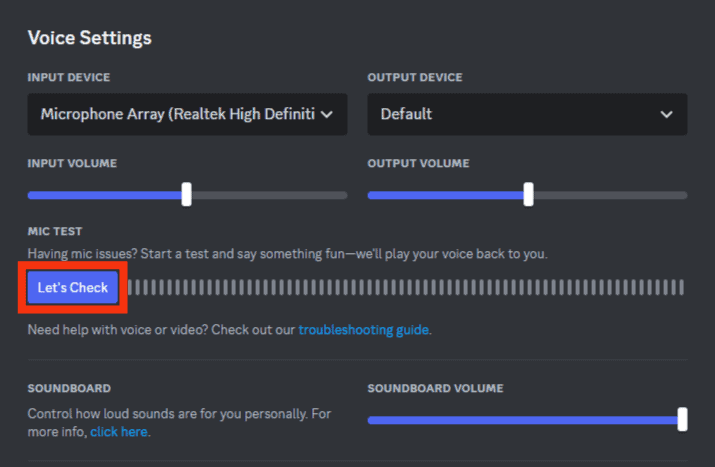Click the mic test level meter bars
Screen dimensions: 715x467
[405, 287]
